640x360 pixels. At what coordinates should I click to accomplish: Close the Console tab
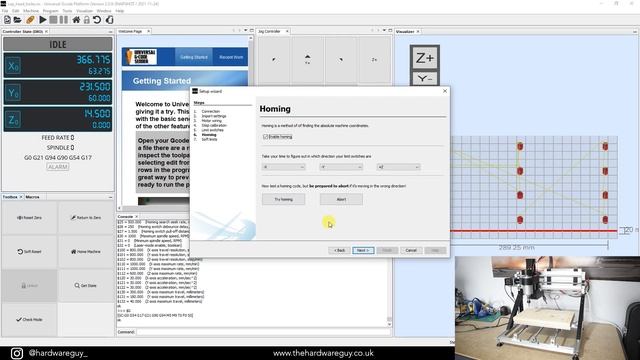point(136,216)
